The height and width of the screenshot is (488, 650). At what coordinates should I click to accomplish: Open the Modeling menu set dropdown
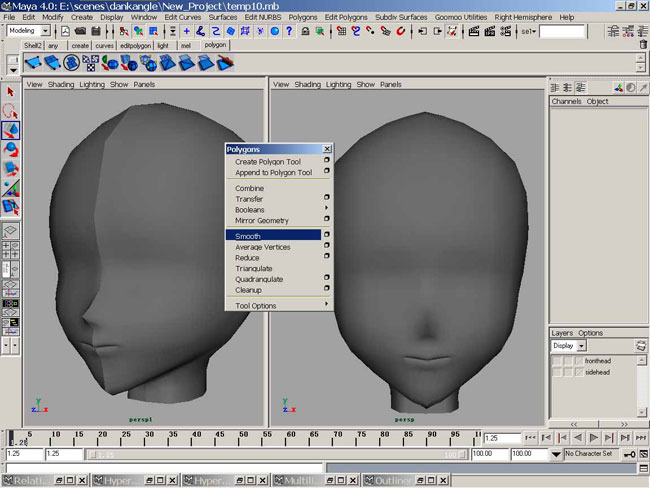coord(46,31)
